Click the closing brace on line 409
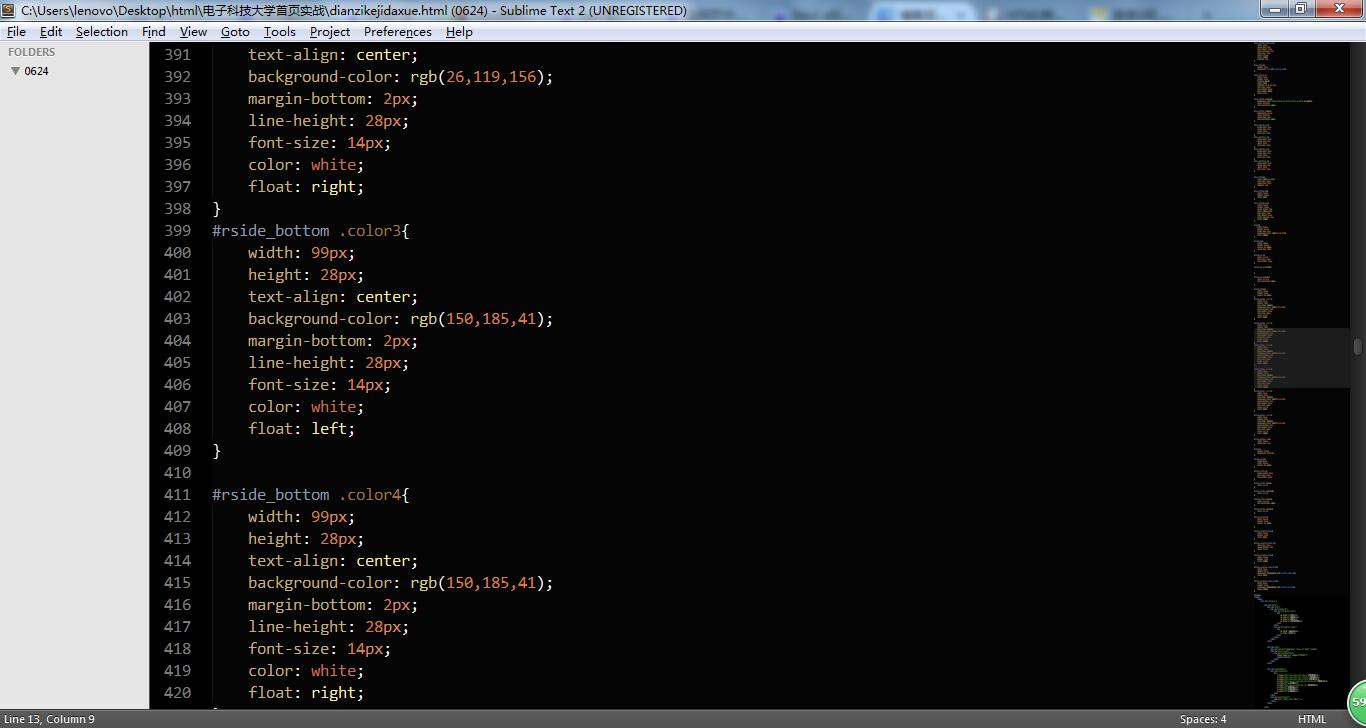This screenshot has width=1366, height=728. pyautogui.click(x=216, y=451)
